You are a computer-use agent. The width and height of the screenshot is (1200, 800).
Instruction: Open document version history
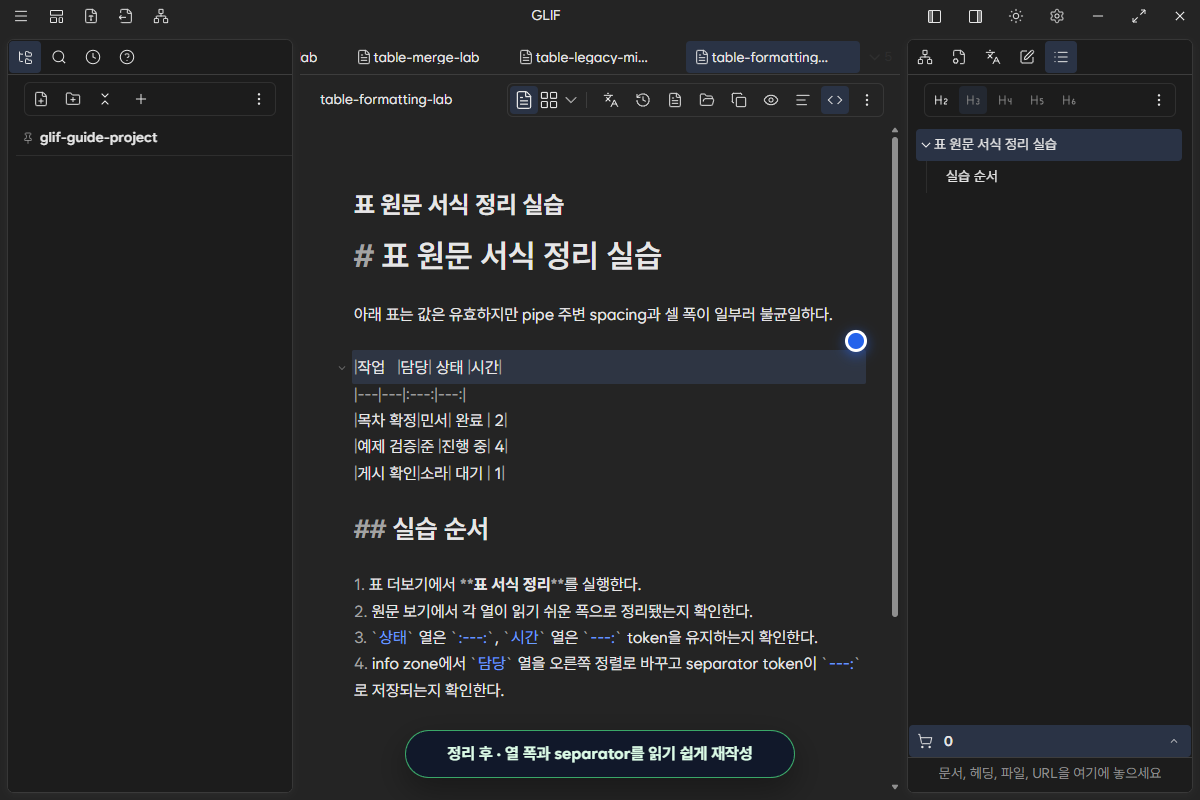click(643, 100)
